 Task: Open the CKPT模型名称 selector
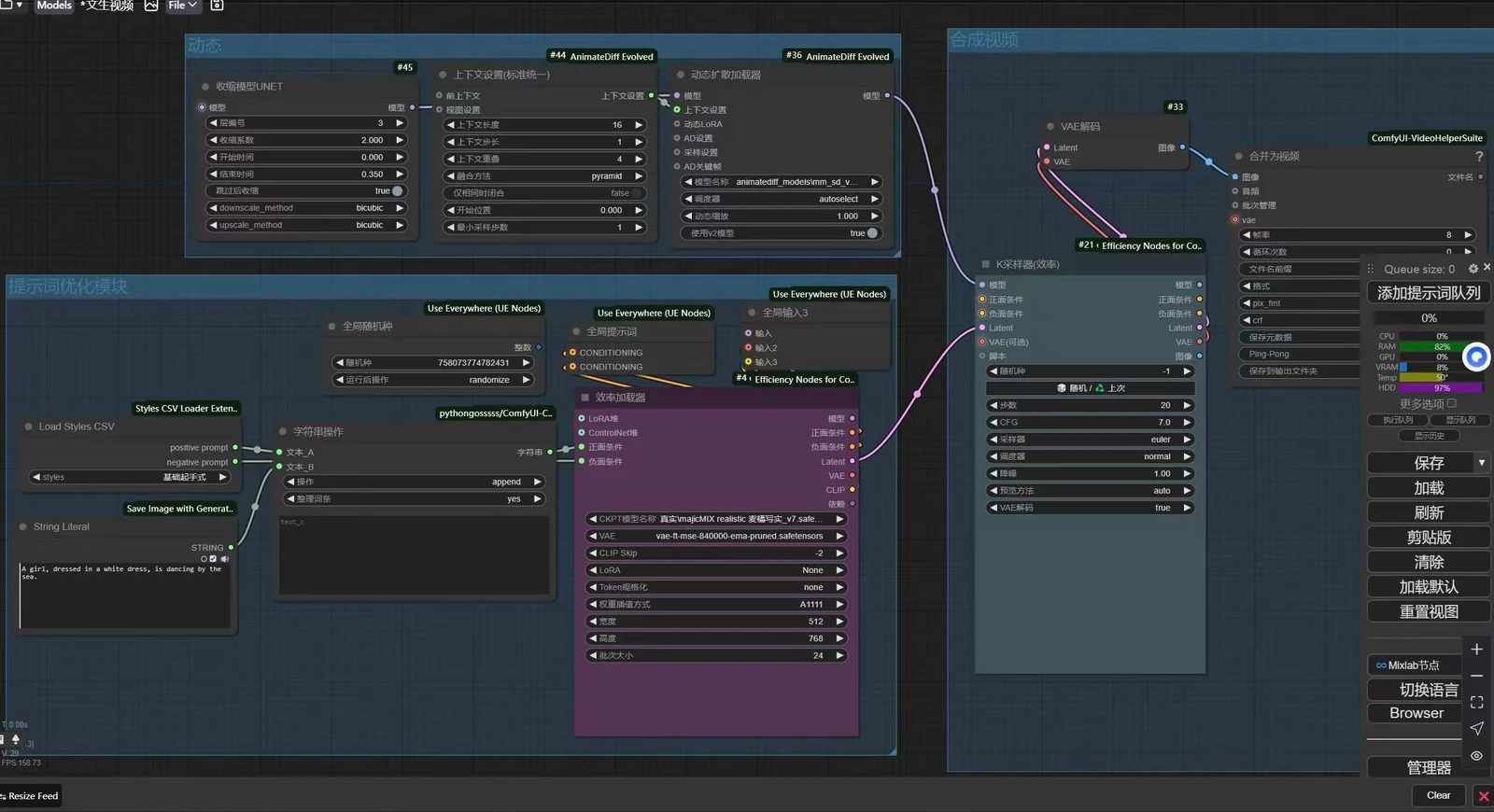[x=715, y=519]
